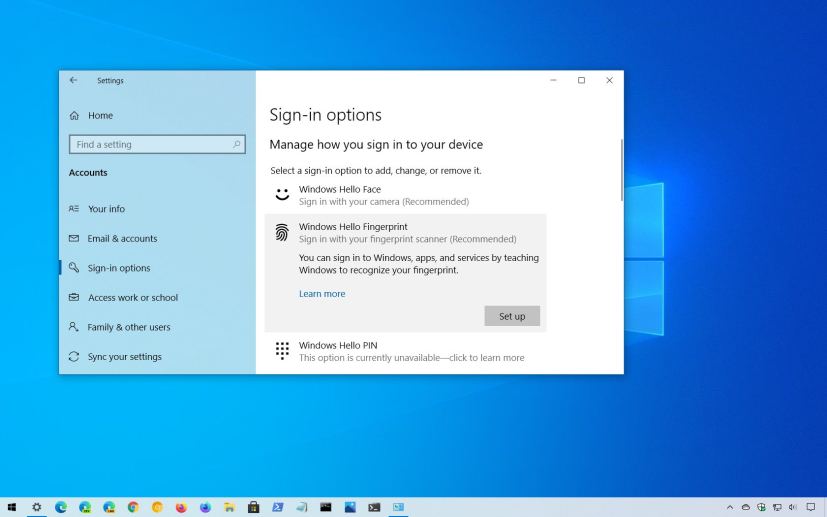Screen dimensions: 827x517
Task: Click the OneDrive cloud tray icon
Action: (746, 508)
